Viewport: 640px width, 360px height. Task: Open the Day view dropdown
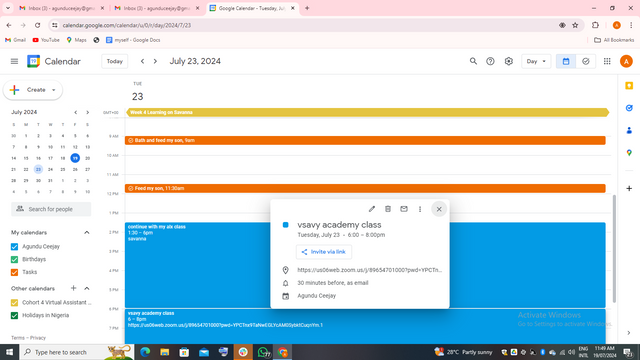tap(536, 61)
